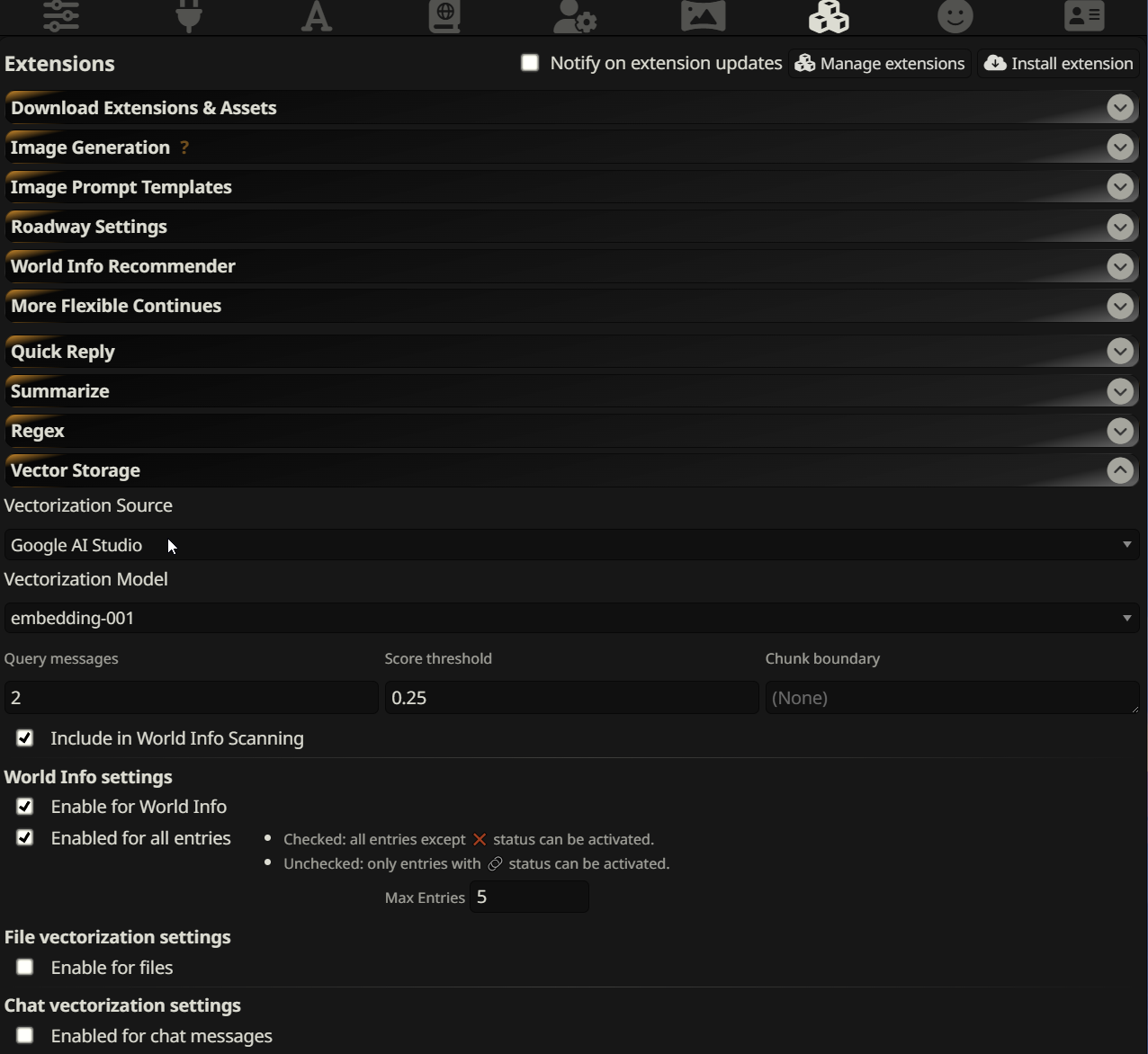Open Persona Management smiley icon
The image size is (1148, 1054).
[955, 16]
